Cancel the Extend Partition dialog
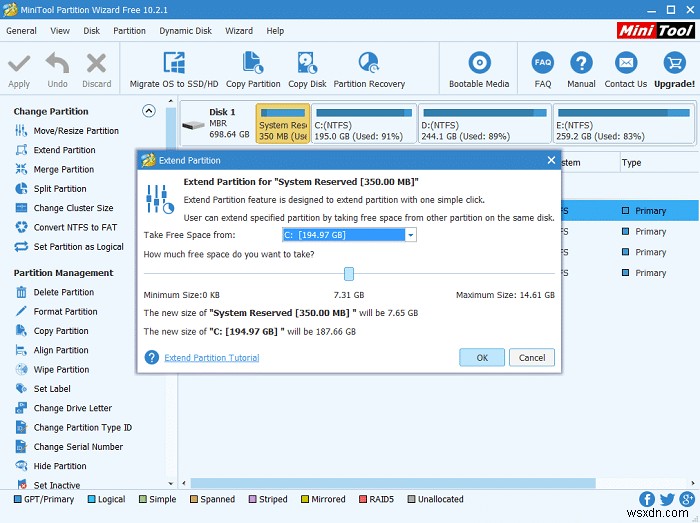 point(532,357)
